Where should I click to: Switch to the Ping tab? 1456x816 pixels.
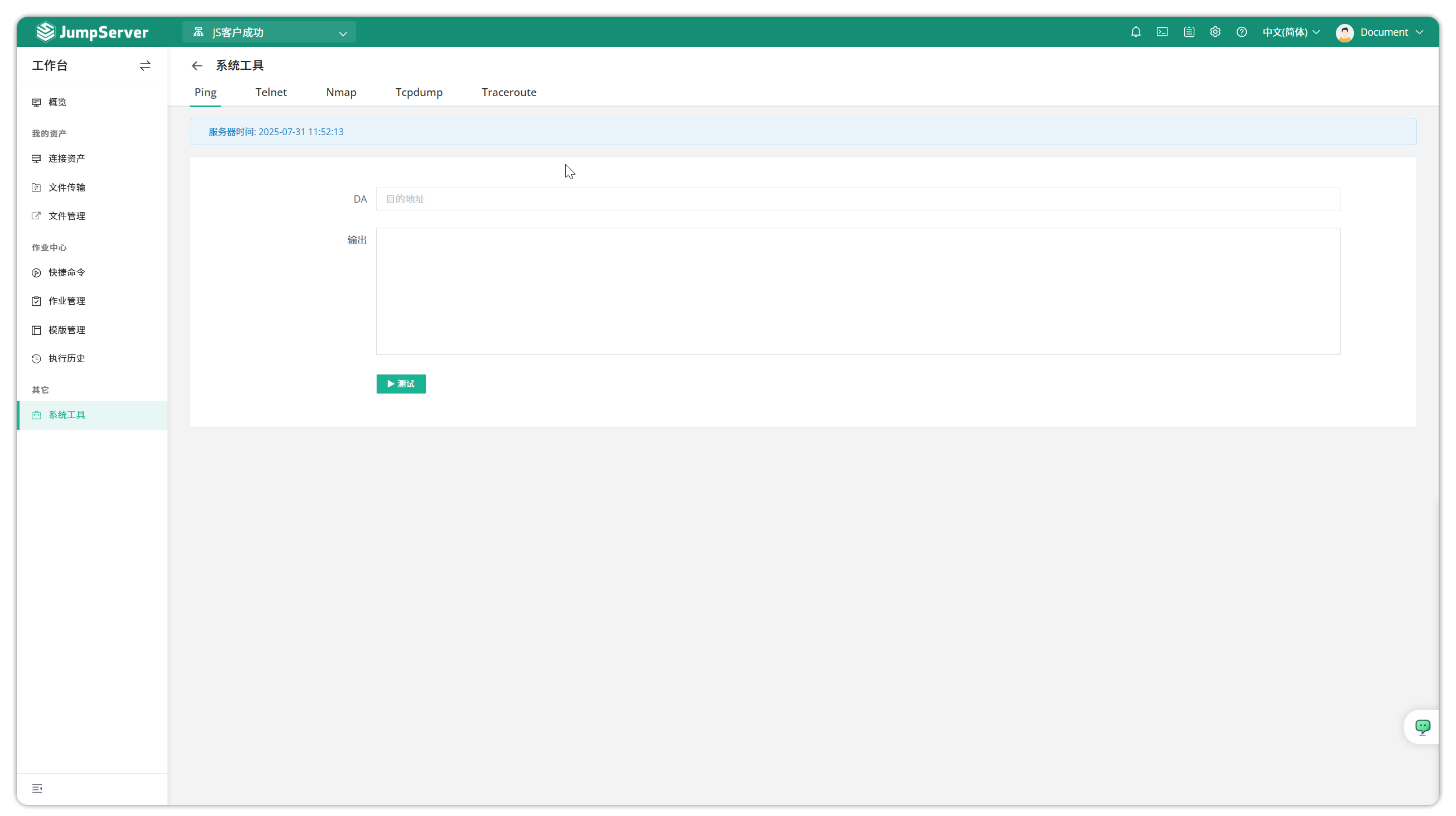pos(205,92)
